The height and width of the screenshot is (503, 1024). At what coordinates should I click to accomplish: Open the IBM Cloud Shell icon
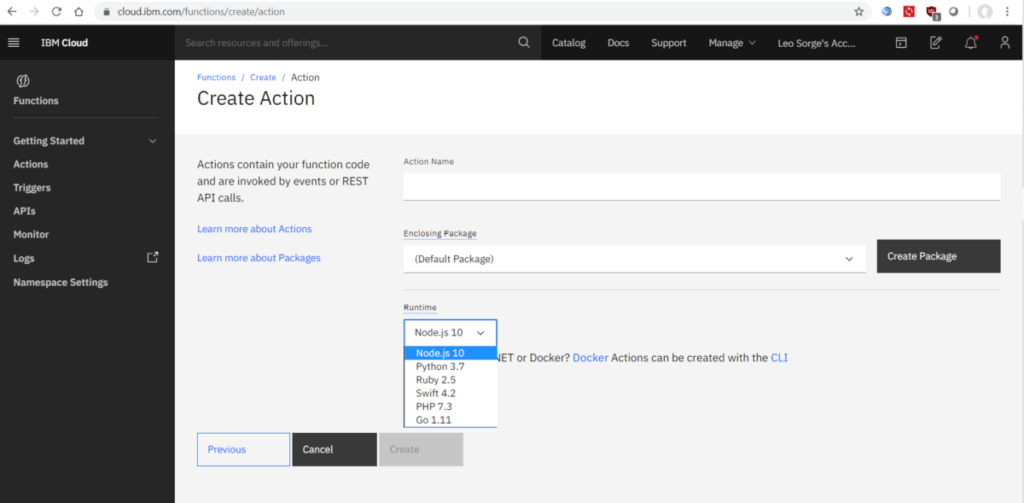pyautogui.click(x=901, y=42)
